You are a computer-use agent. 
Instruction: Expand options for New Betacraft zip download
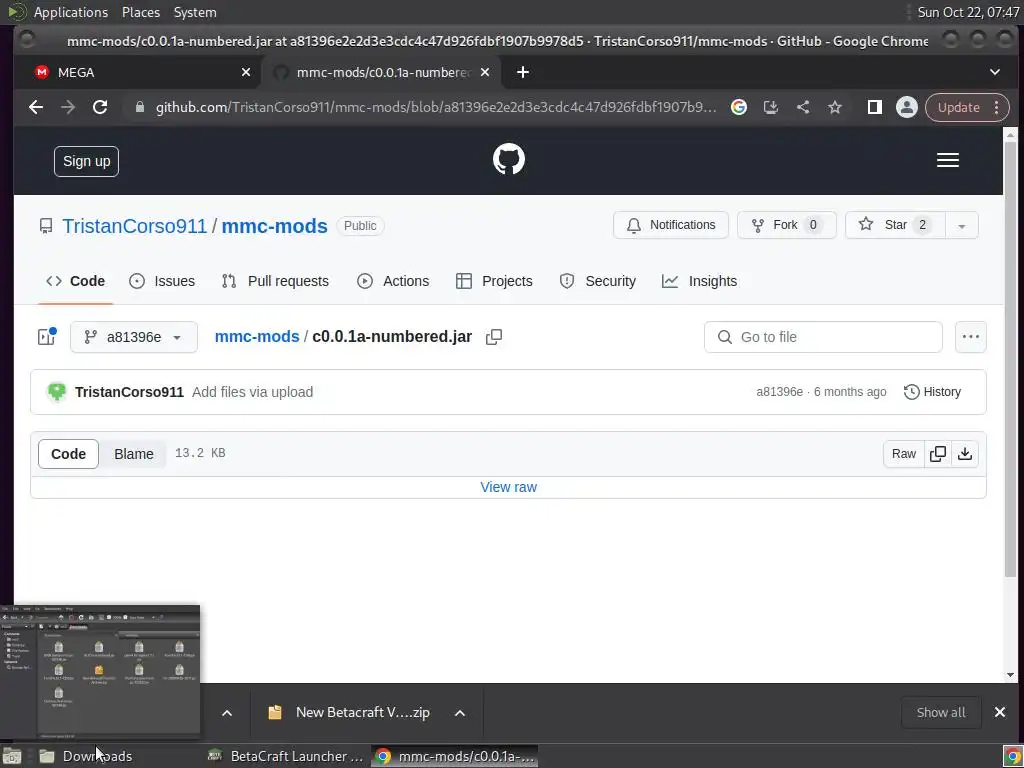tap(460, 712)
